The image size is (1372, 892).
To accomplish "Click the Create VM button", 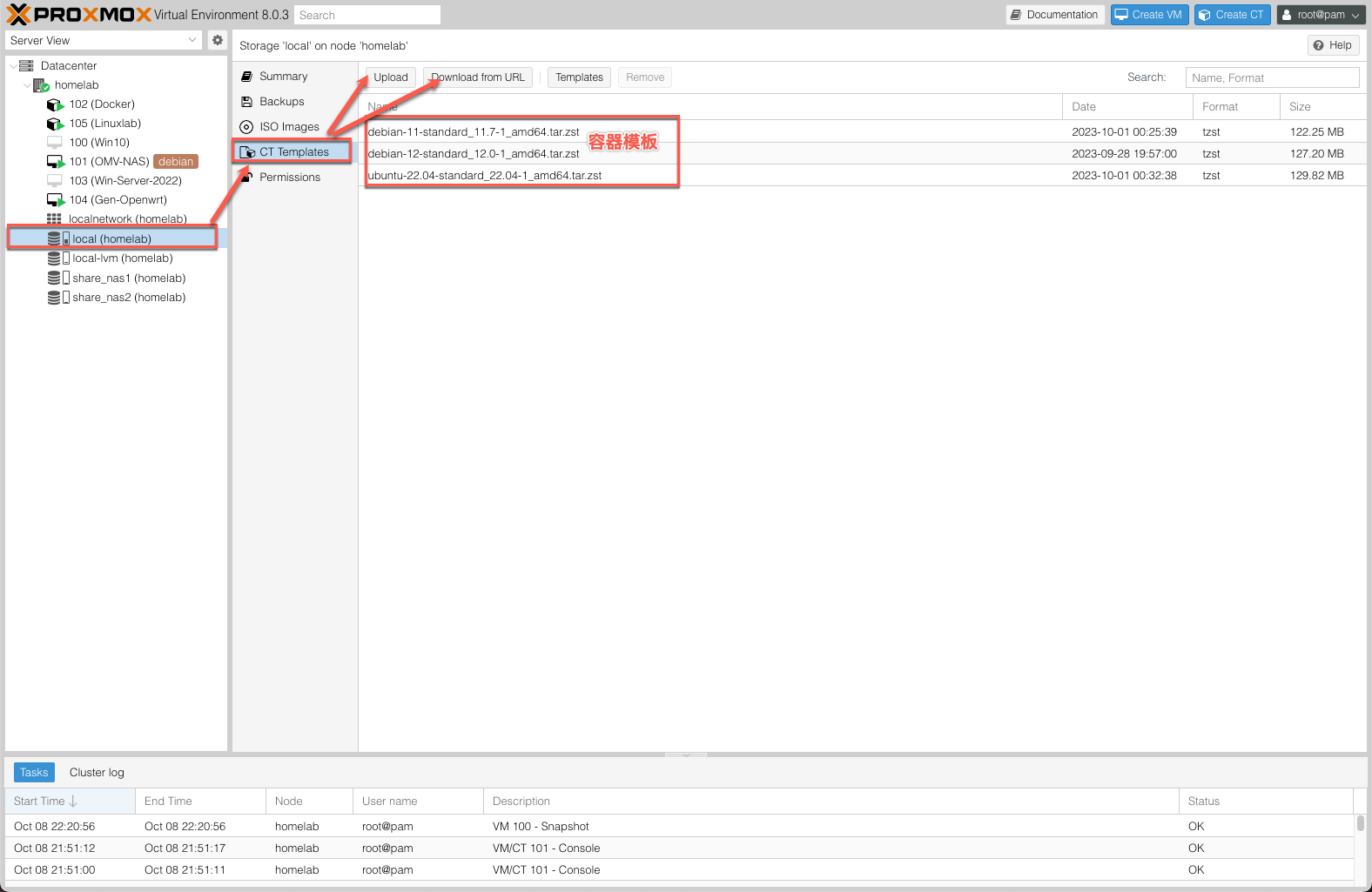I will point(1149,15).
